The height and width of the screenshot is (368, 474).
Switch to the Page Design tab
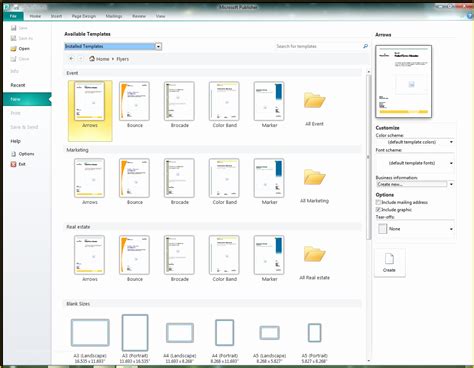(84, 16)
